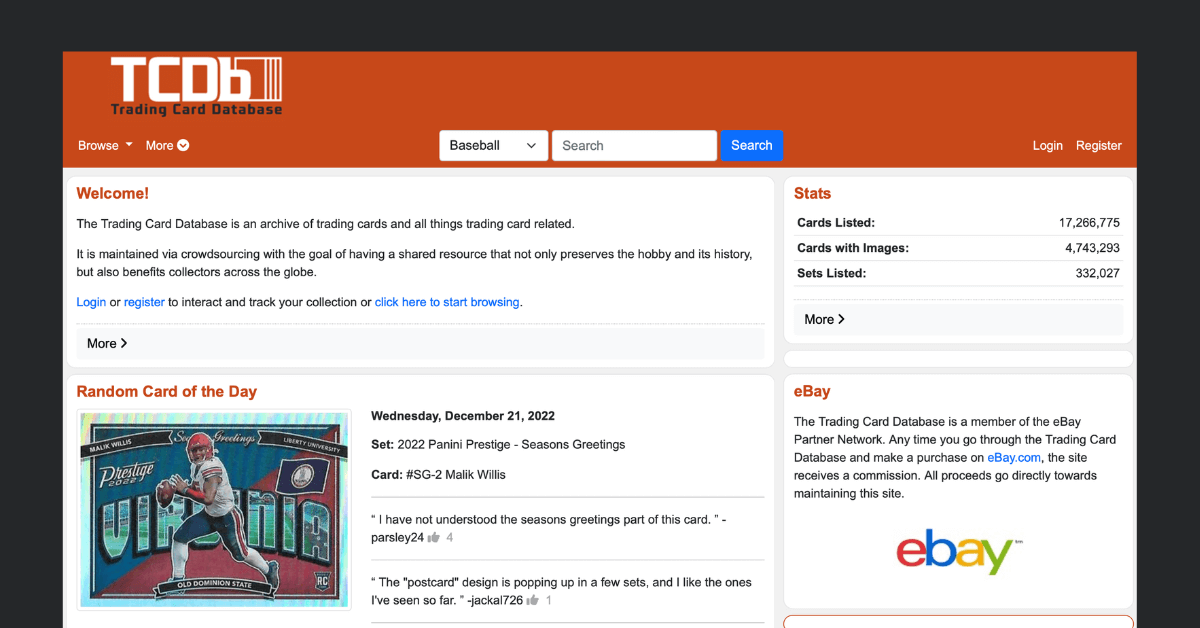Image resolution: width=1200 pixels, height=628 pixels.
Task: Open the Browse menu
Action: pos(103,145)
